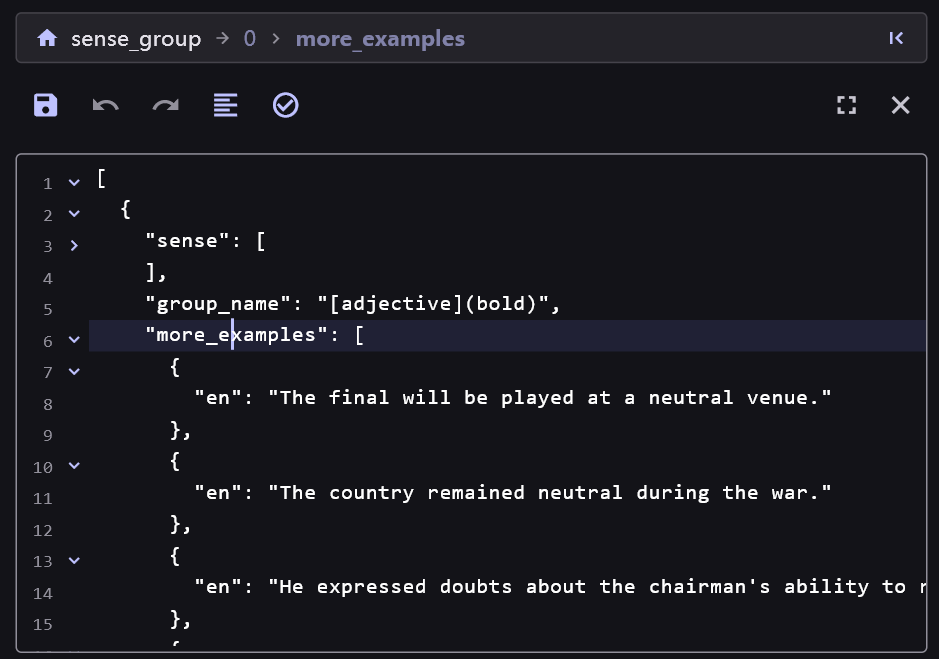Click the home icon in breadcrumb

click(47, 39)
